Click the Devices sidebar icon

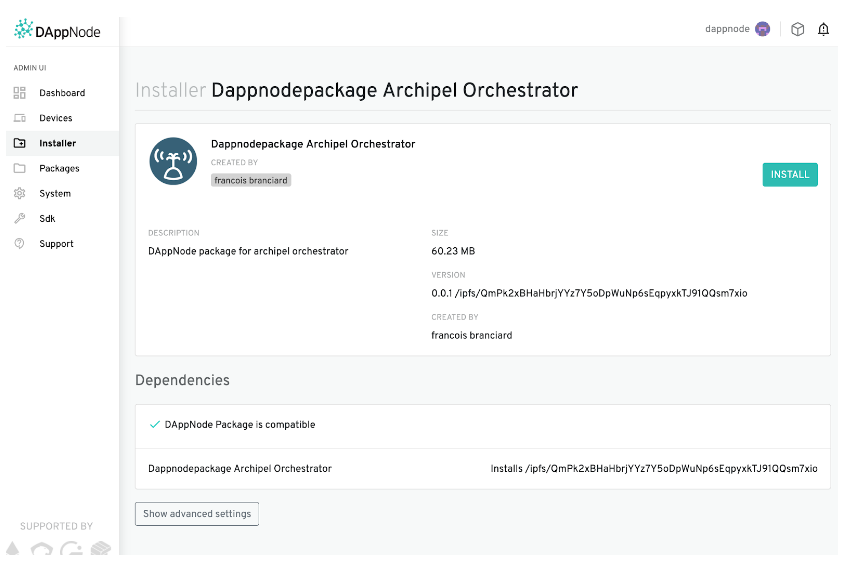(x=20, y=118)
